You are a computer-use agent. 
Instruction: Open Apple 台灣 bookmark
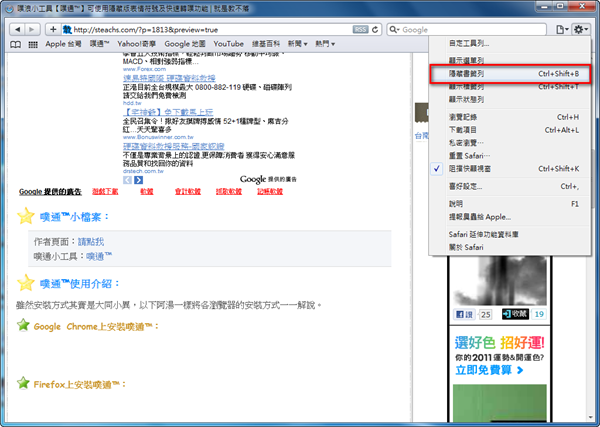pyautogui.click(x=63, y=44)
